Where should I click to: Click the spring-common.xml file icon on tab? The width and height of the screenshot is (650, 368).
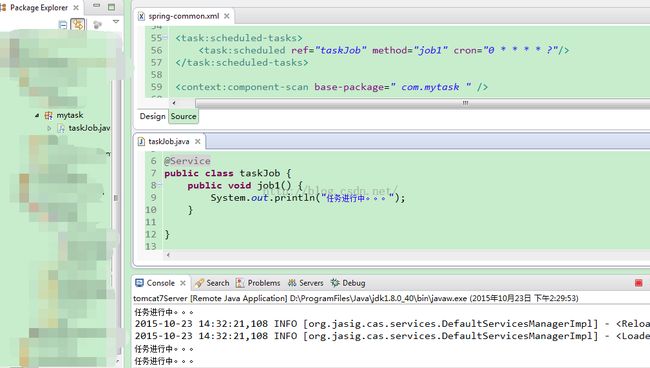coord(141,16)
